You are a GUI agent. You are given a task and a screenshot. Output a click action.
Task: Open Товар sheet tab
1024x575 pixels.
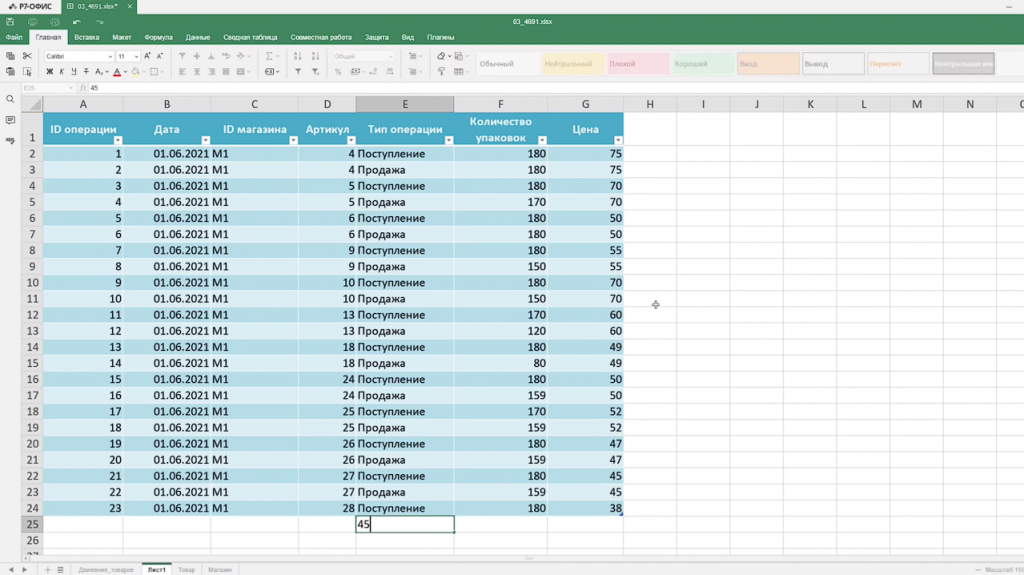tap(187, 570)
